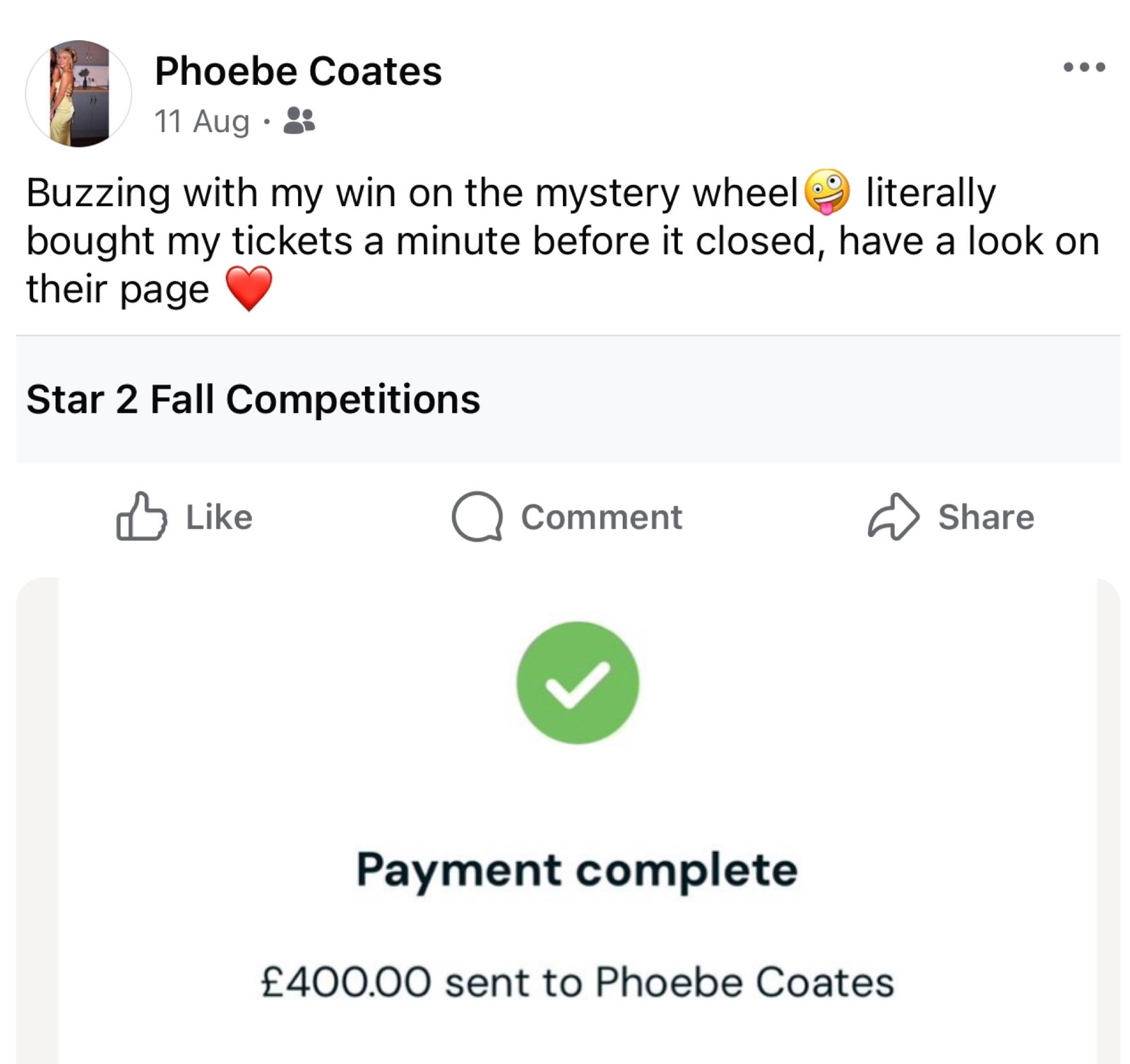This screenshot has width=1130, height=1064.
Task: Open the Phoebe Coates profile name link
Action: (298, 71)
